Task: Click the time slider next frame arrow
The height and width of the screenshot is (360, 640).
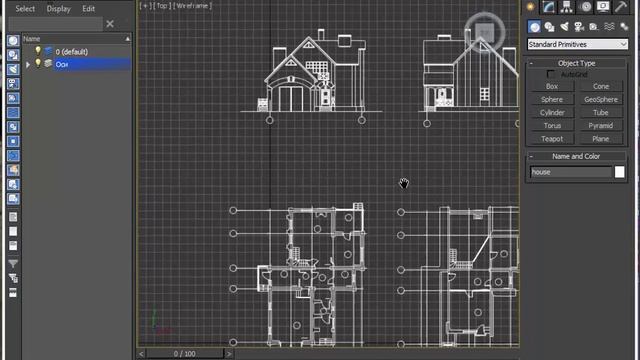Action: pyautogui.click(x=229, y=354)
